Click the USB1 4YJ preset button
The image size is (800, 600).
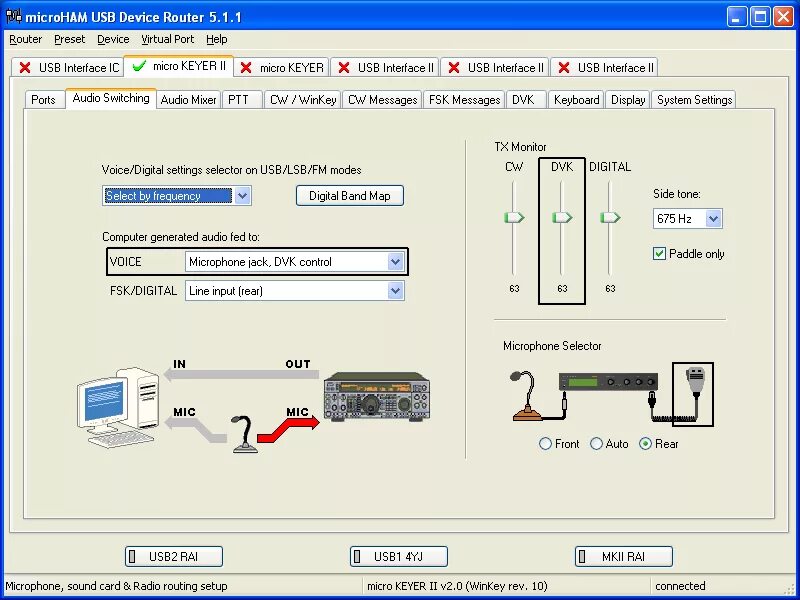(398, 556)
